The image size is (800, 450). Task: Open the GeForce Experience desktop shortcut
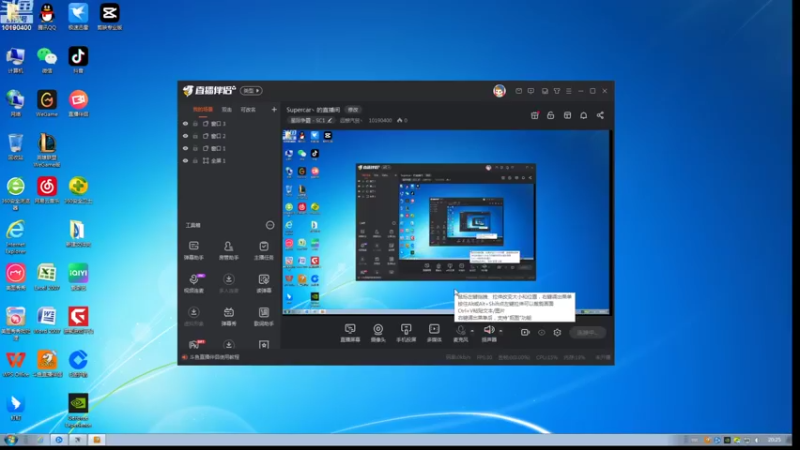coord(78,410)
